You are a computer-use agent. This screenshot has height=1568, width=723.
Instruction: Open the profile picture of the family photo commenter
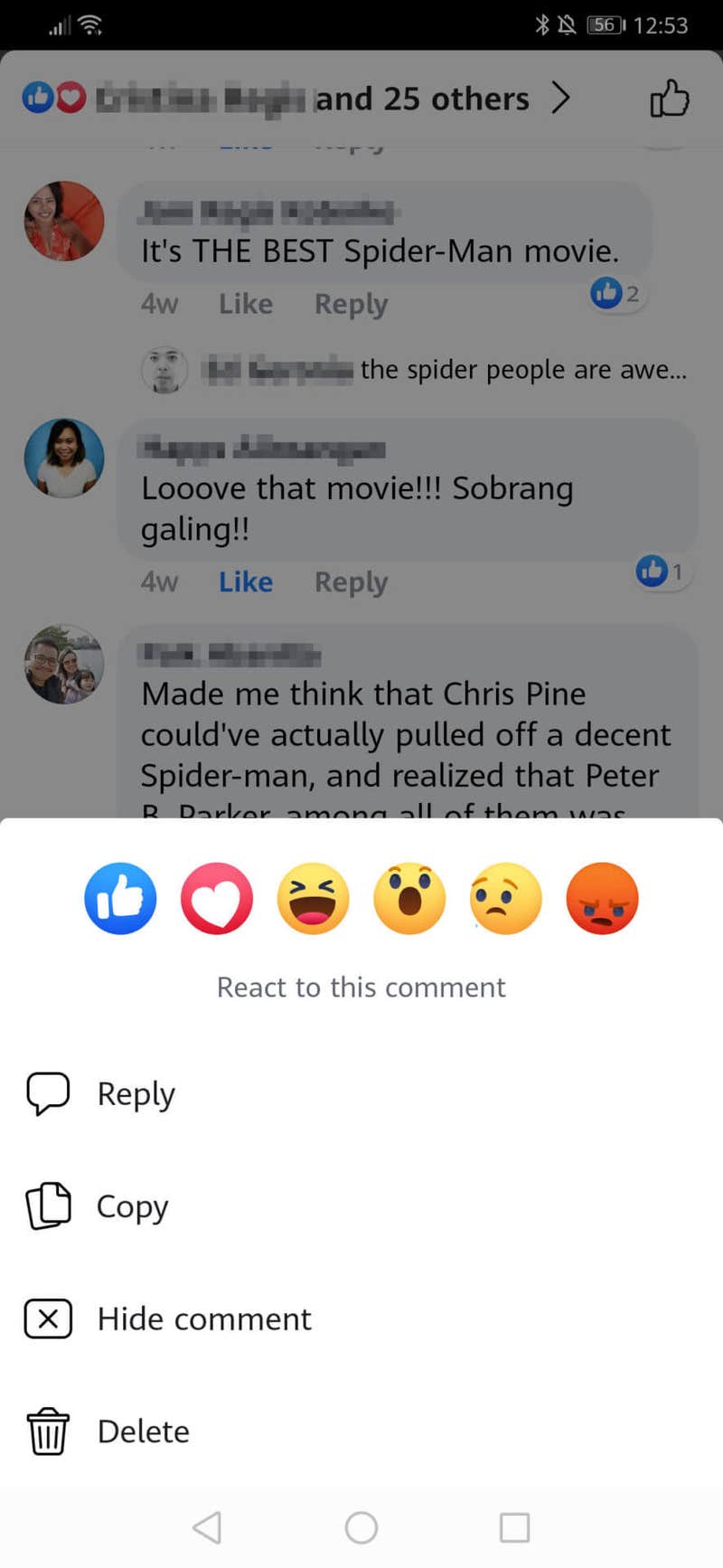[x=63, y=665]
